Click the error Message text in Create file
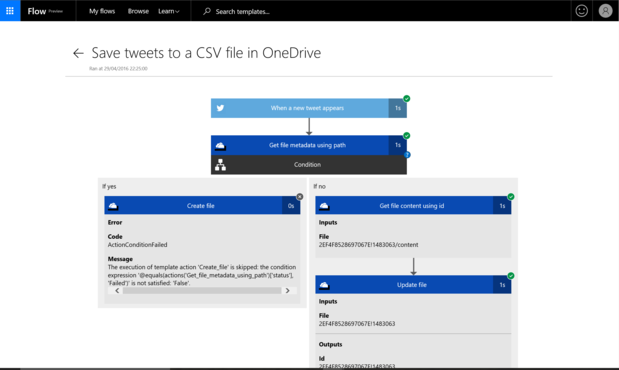Screen dimensions: 619x370 pos(202,275)
